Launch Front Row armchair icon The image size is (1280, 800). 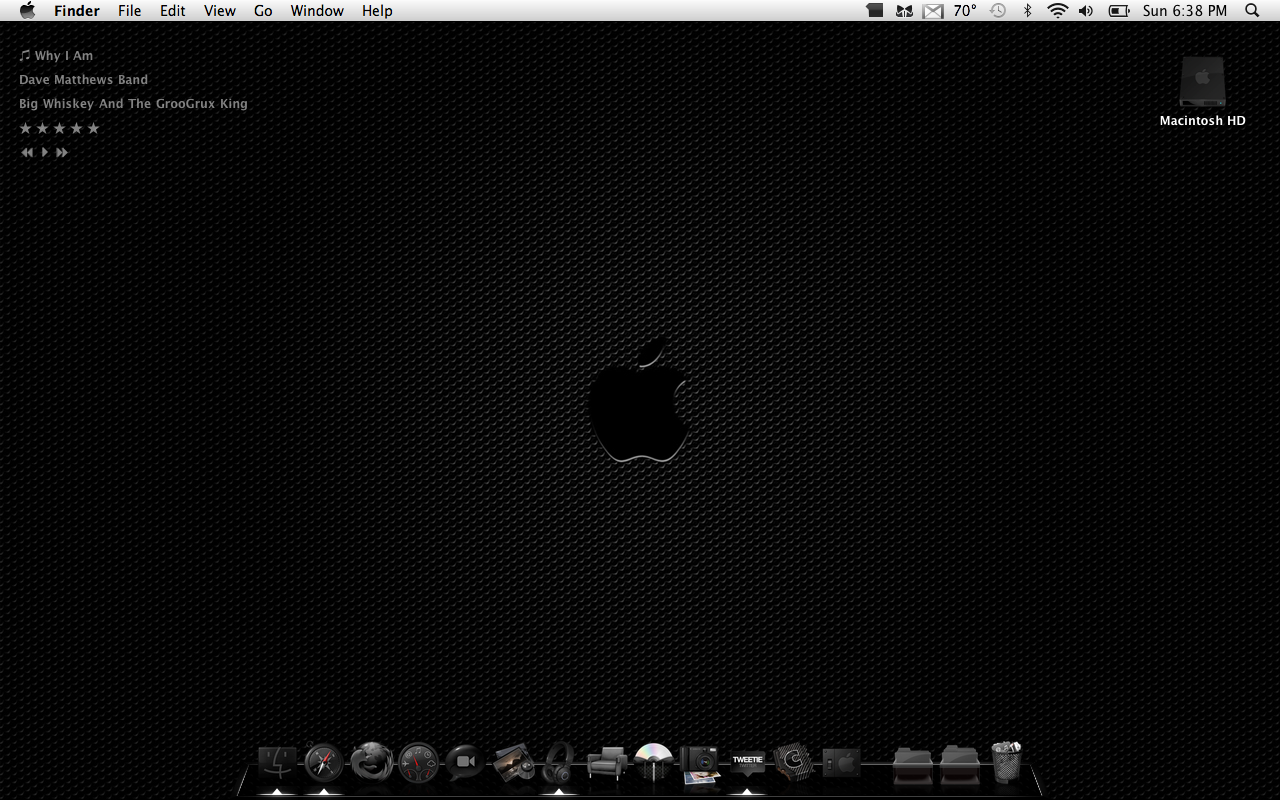click(607, 763)
